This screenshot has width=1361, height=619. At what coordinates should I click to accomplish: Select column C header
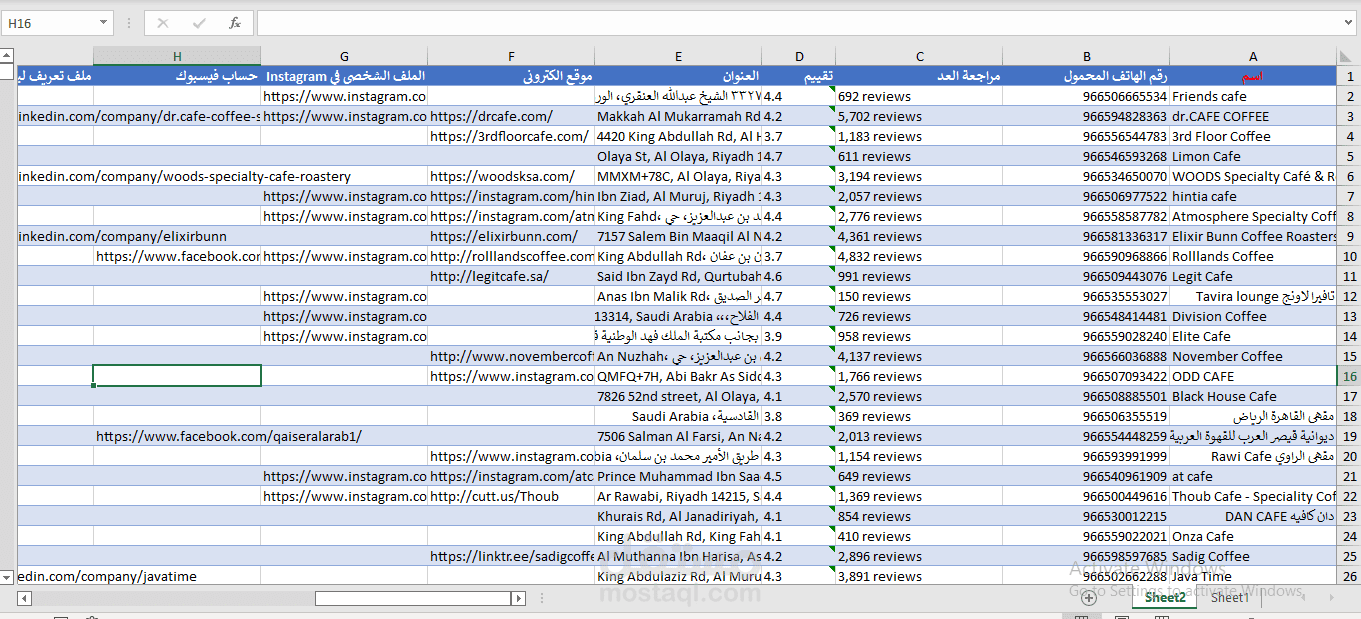click(920, 57)
